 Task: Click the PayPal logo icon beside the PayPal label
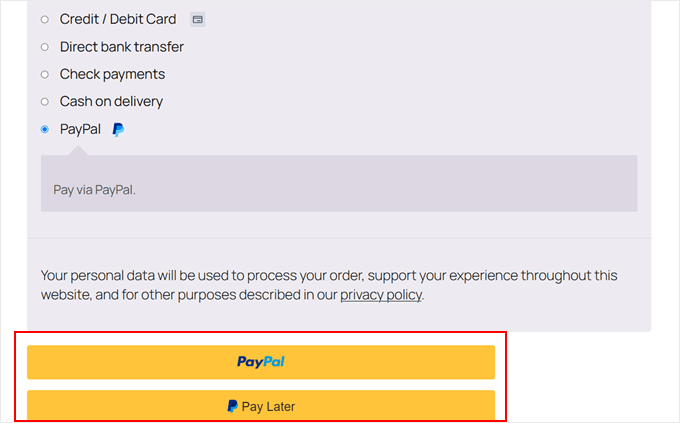point(118,129)
